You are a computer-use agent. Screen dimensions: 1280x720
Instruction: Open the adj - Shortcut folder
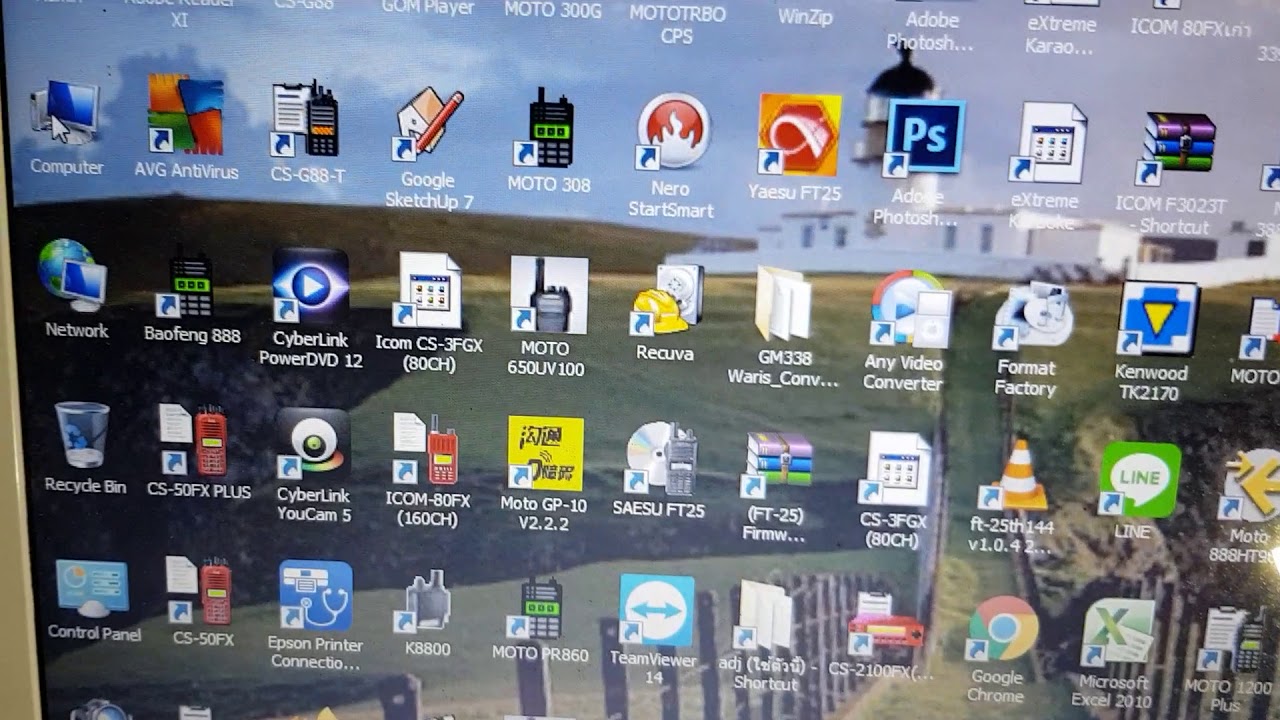763,617
